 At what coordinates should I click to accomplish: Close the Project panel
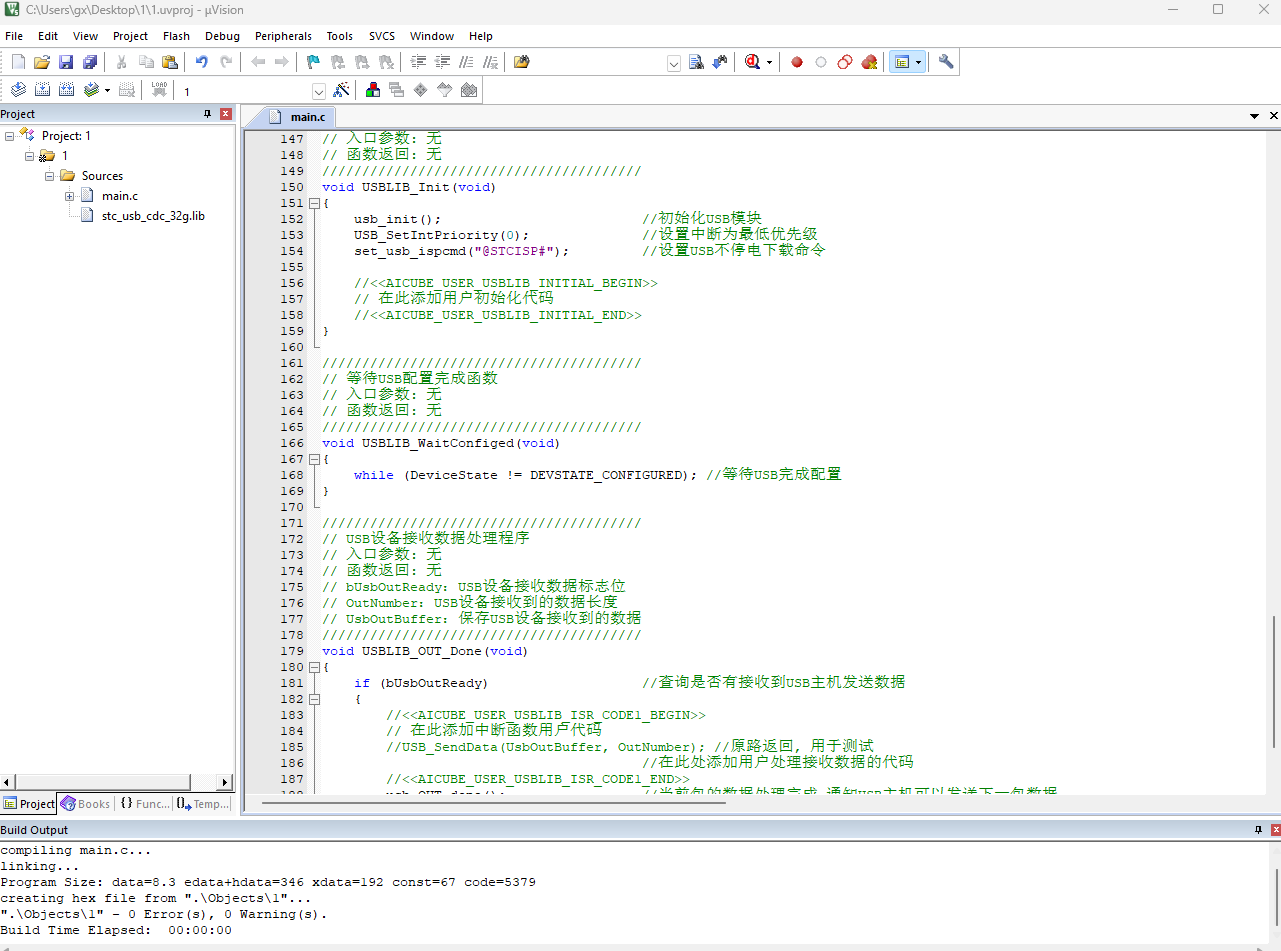(x=225, y=114)
